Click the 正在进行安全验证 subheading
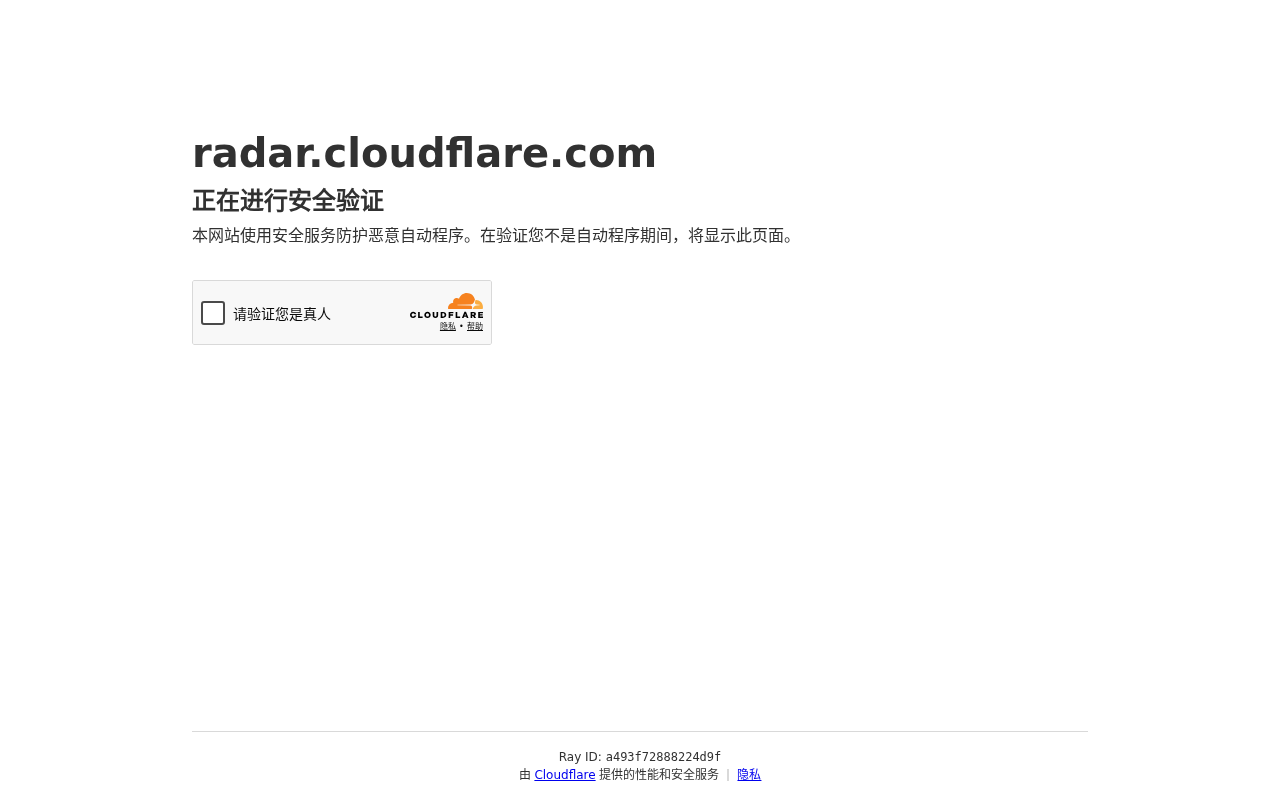Image resolution: width=1280 pixels, height=800 pixels. [288, 201]
